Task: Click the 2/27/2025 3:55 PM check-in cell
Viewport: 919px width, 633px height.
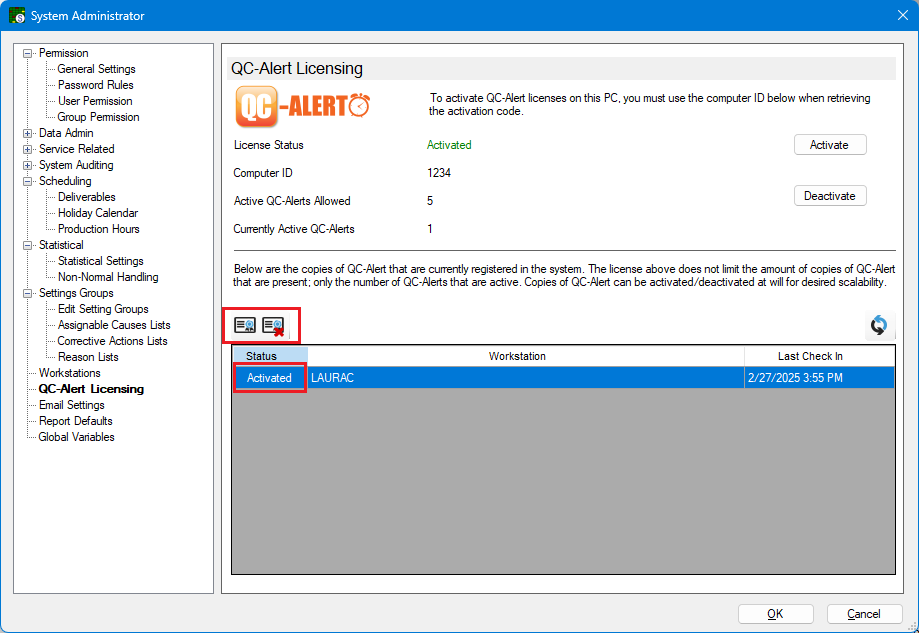Action: (819, 378)
